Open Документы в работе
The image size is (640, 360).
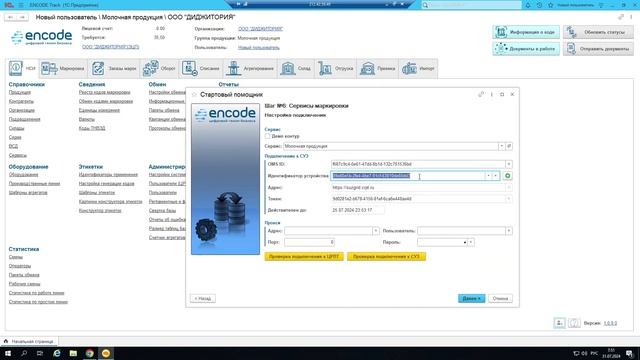[526, 49]
